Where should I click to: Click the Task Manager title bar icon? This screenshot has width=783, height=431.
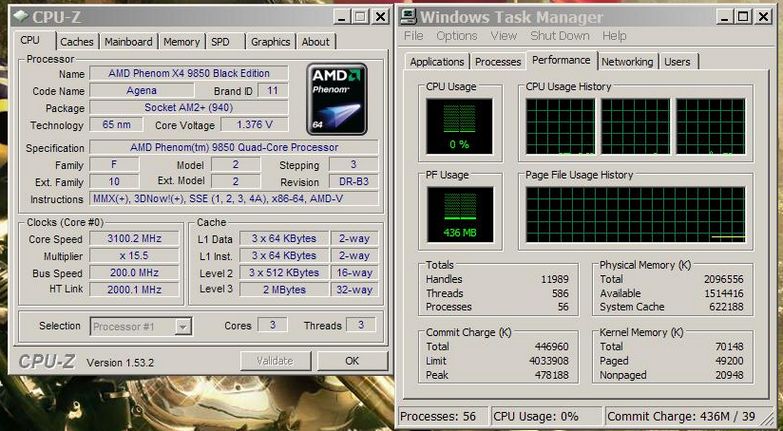(x=408, y=17)
